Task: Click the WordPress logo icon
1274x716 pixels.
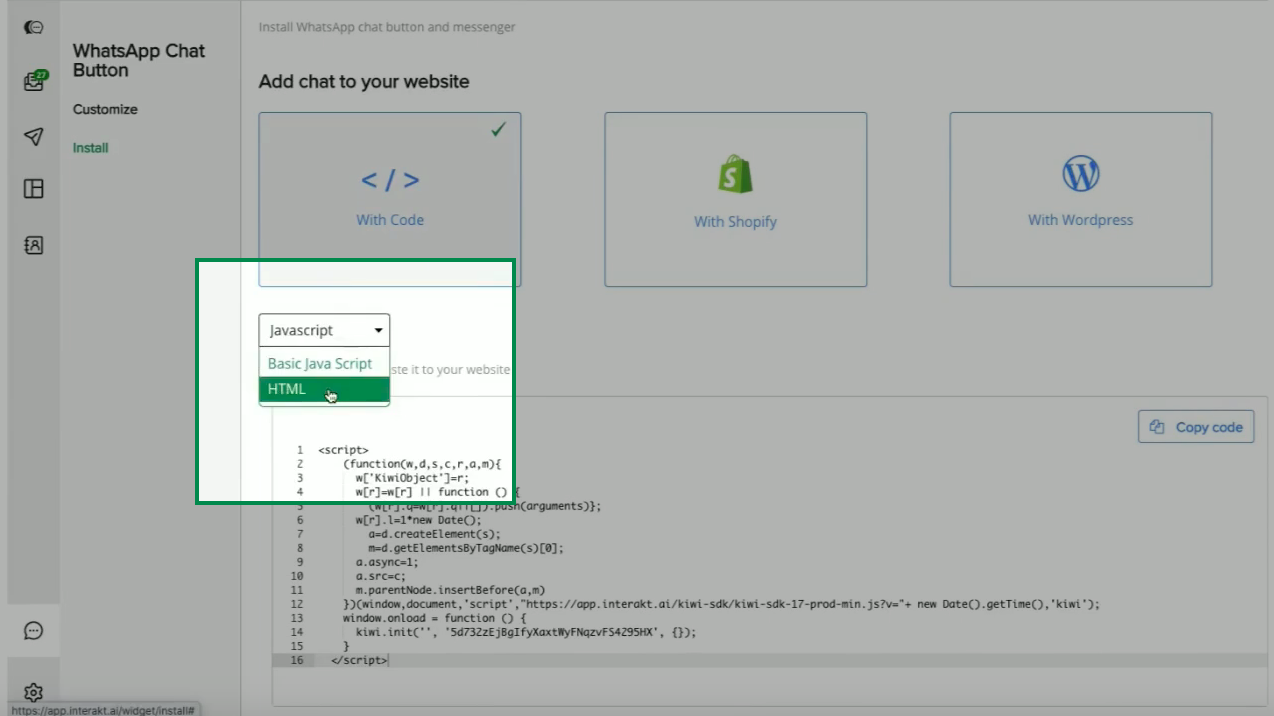Action: (1080, 174)
